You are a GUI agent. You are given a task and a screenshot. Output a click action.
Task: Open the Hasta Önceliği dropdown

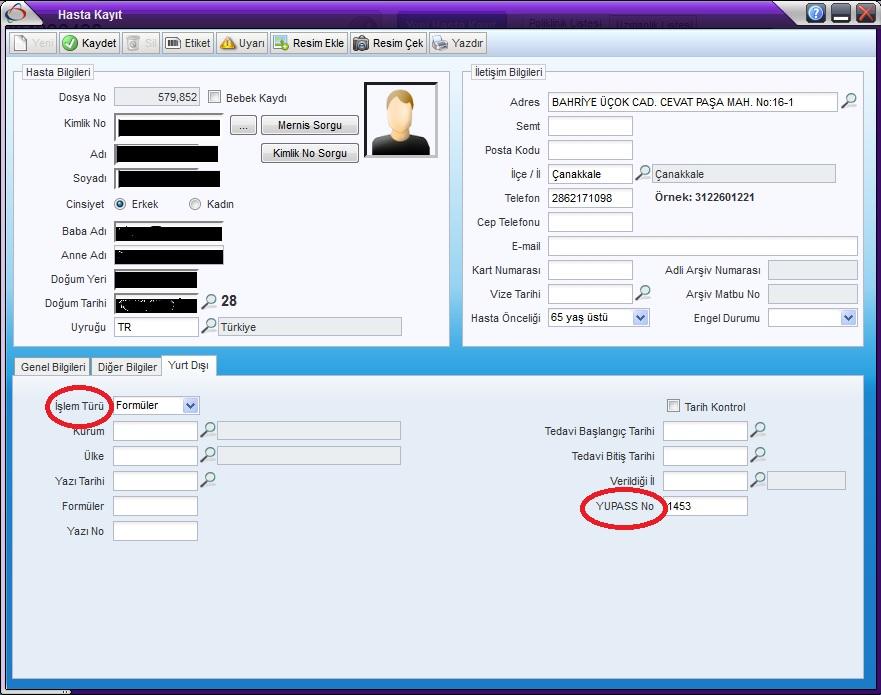640,318
